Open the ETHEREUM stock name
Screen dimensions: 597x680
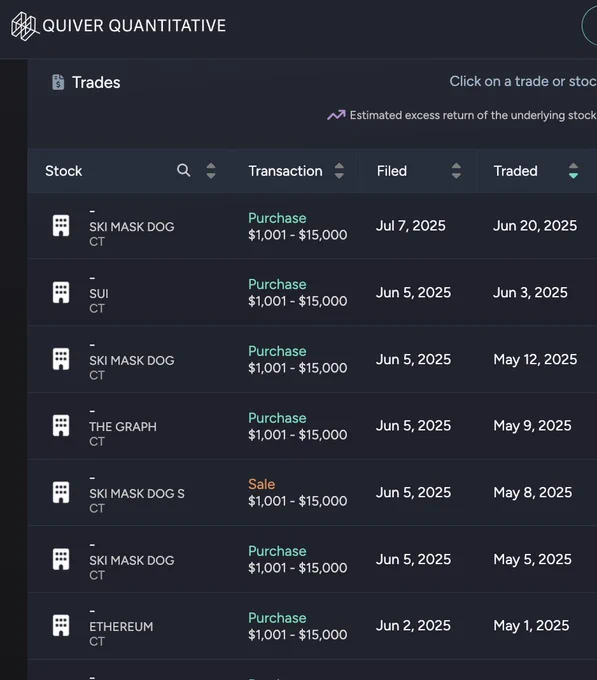[121, 627]
